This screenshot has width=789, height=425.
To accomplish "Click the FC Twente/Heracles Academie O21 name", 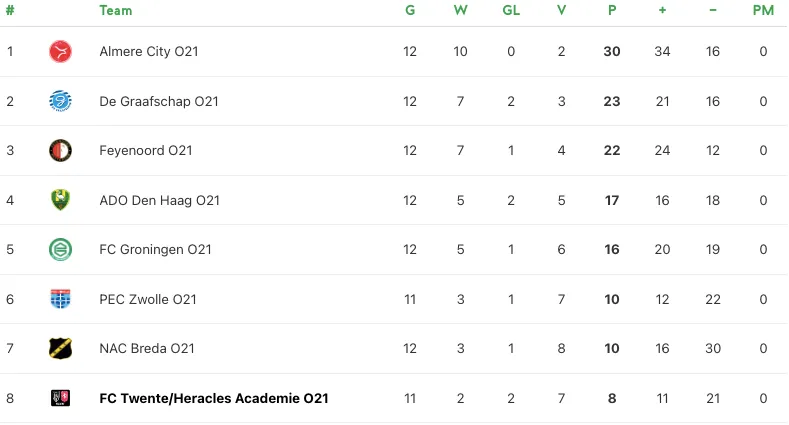I will (214, 398).
